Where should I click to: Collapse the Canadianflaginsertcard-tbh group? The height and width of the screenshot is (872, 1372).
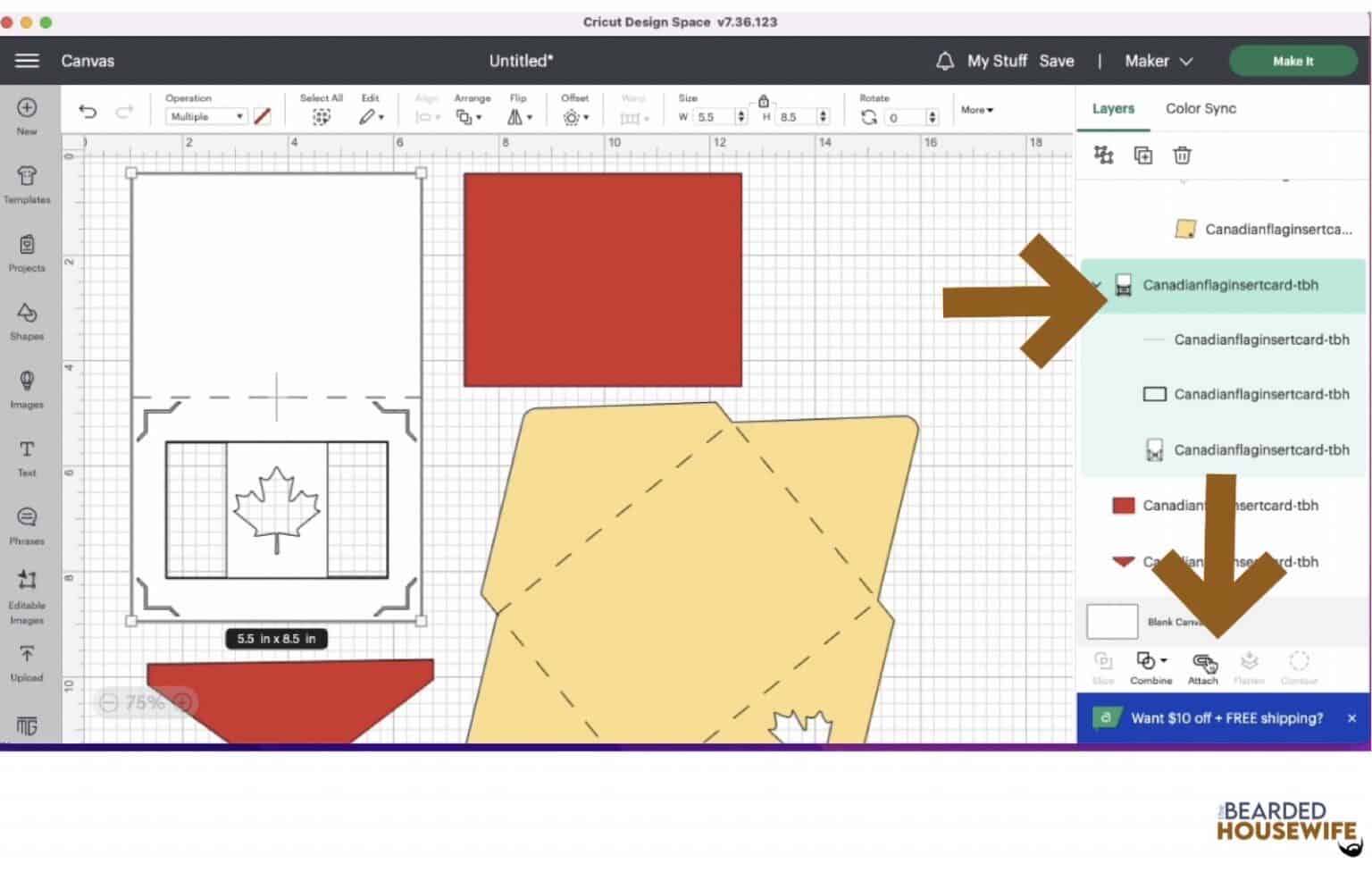pyautogui.click(x=1098, y=285)
